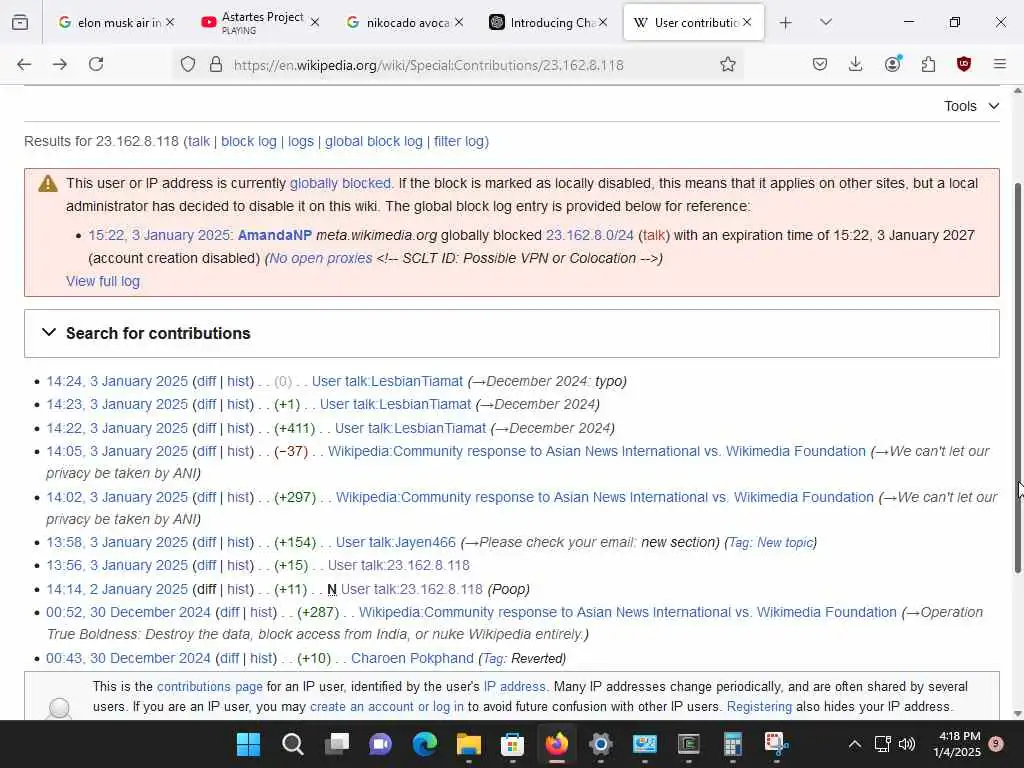Open Windows Search from the taskbar
The width and height of the screenshot is (1024, 768).
pos(293,744)
